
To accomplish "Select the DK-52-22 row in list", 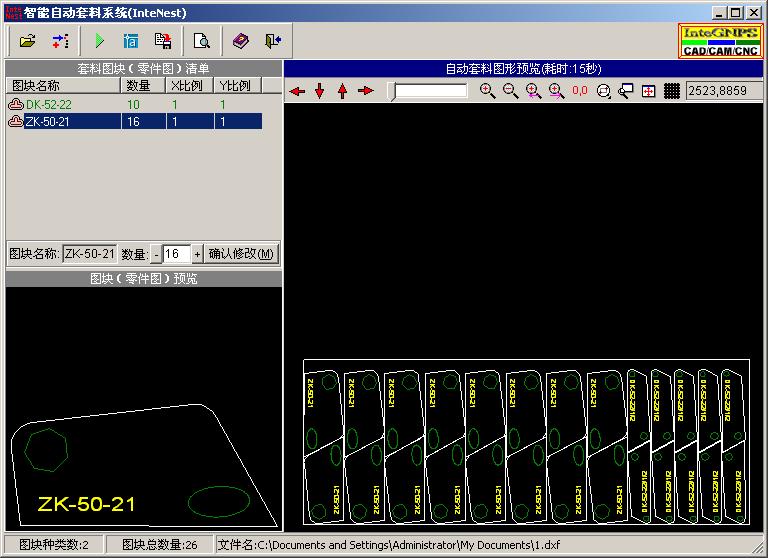I will coord(48,104).
